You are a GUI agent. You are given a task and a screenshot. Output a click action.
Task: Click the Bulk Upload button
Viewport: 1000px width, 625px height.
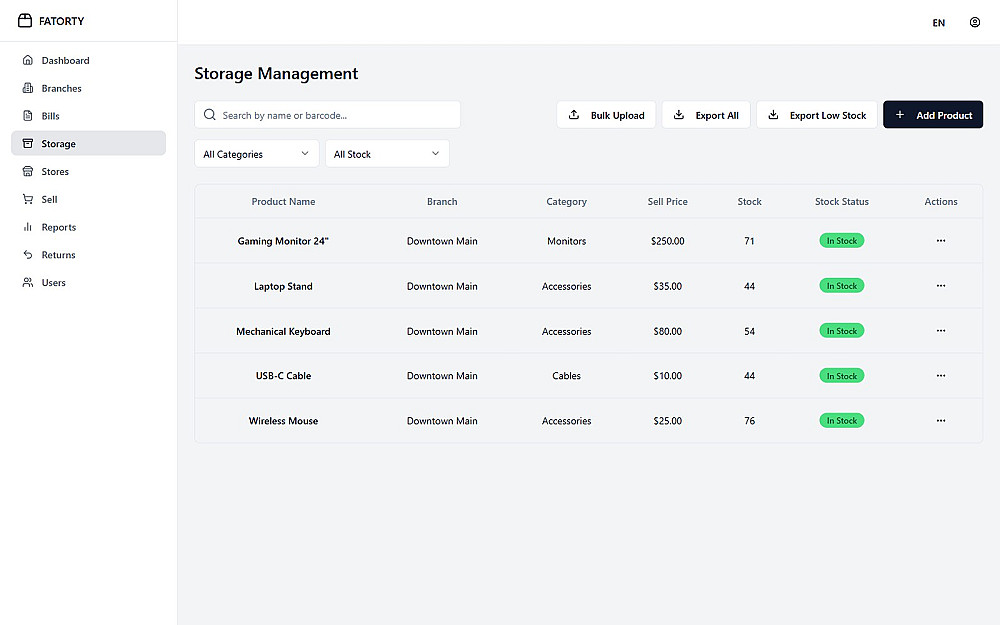pos(606,115)
